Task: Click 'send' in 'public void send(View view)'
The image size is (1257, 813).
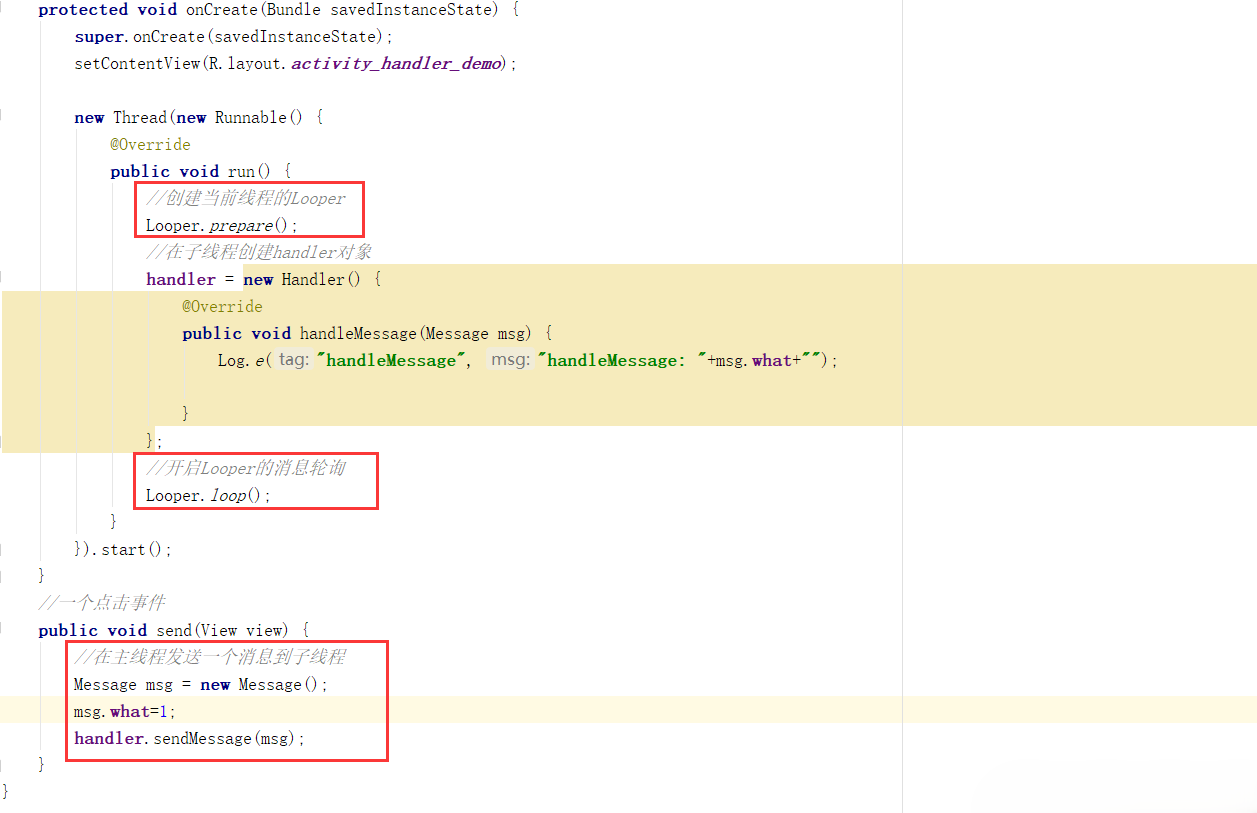Action: tap(172, 630)
